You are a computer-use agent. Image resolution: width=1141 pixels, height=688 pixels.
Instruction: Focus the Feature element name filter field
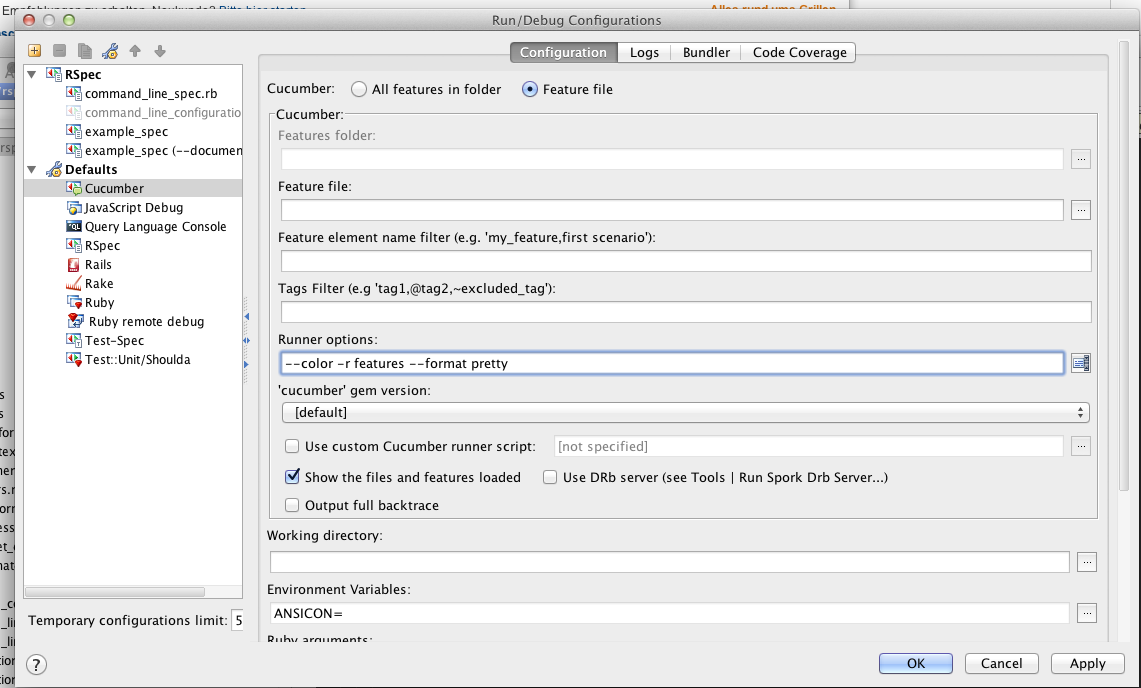click(x=686, y=261)
